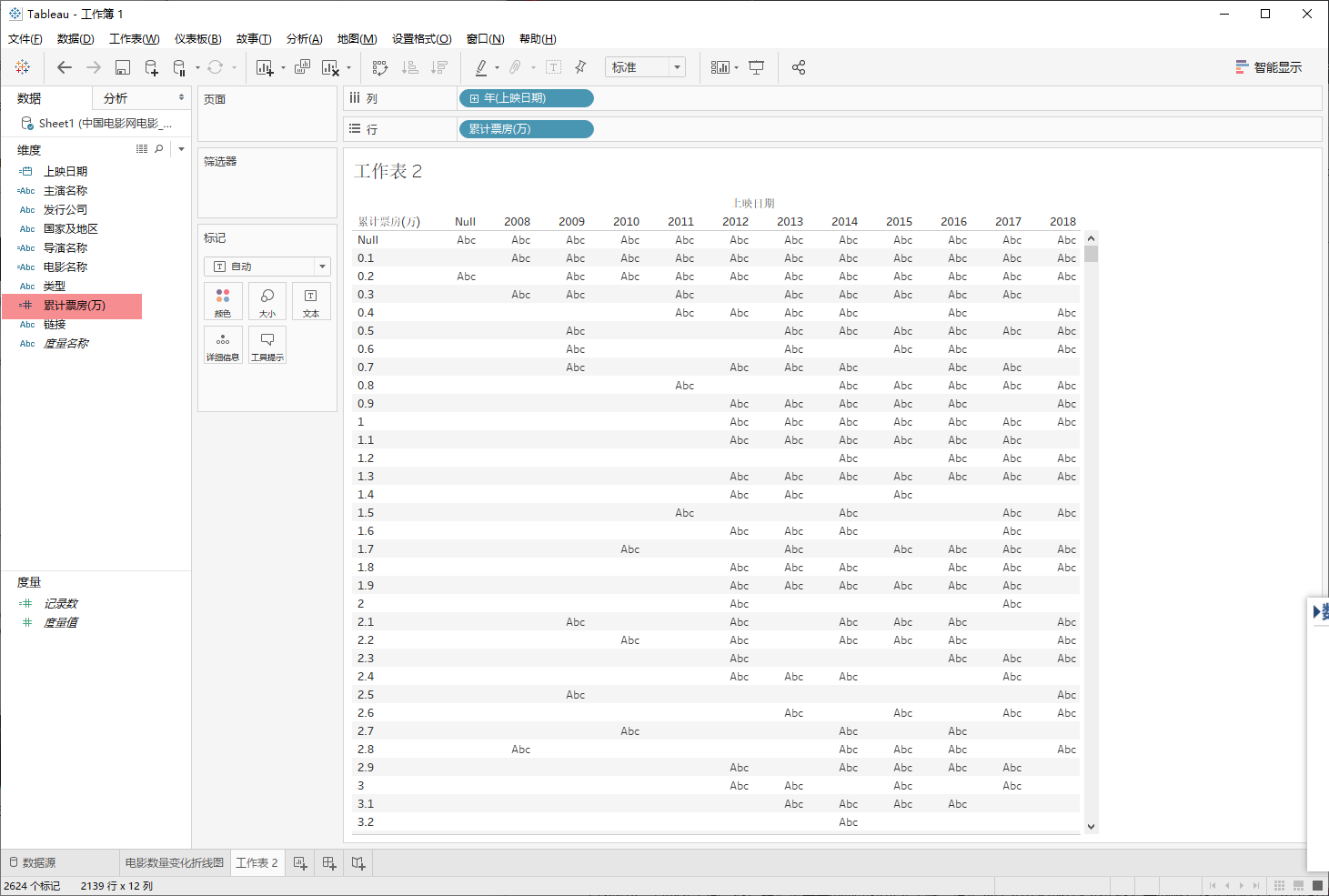Click new story icon at bottom tabs

(358, 862)
